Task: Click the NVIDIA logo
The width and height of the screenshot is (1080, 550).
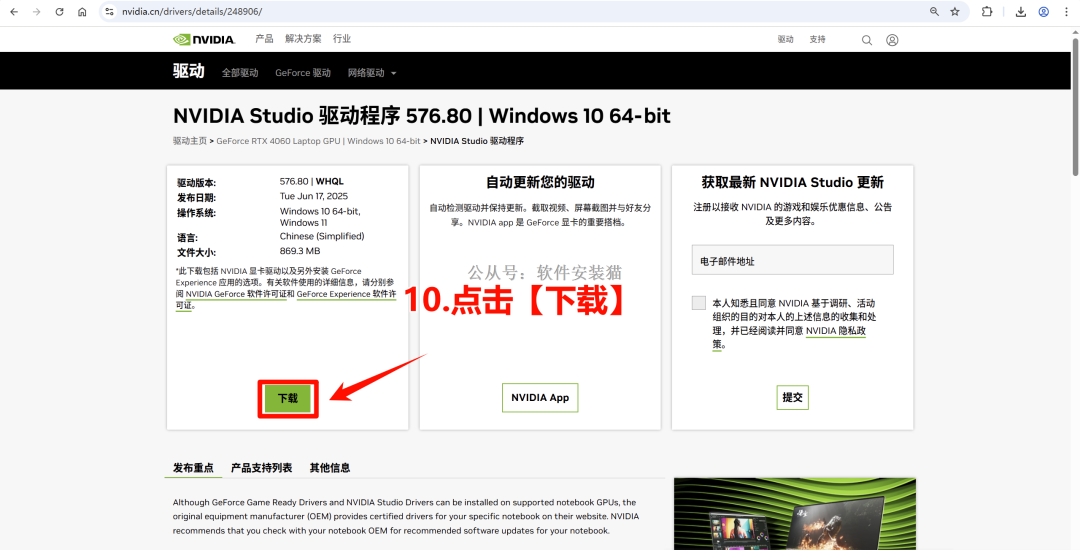Action: 204,39
